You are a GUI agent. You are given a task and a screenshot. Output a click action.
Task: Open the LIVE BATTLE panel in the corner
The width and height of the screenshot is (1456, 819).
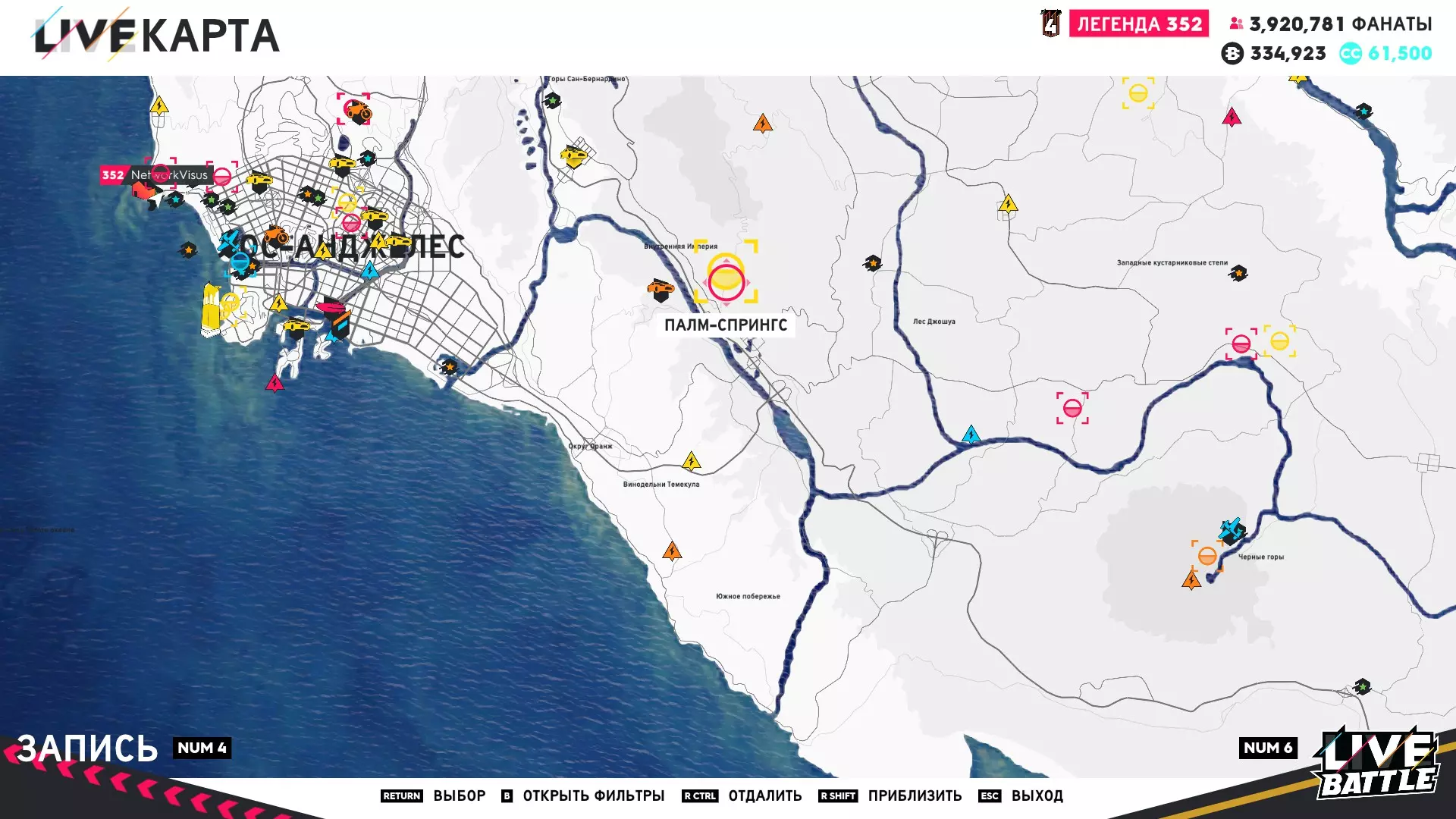pos(1375,764)
